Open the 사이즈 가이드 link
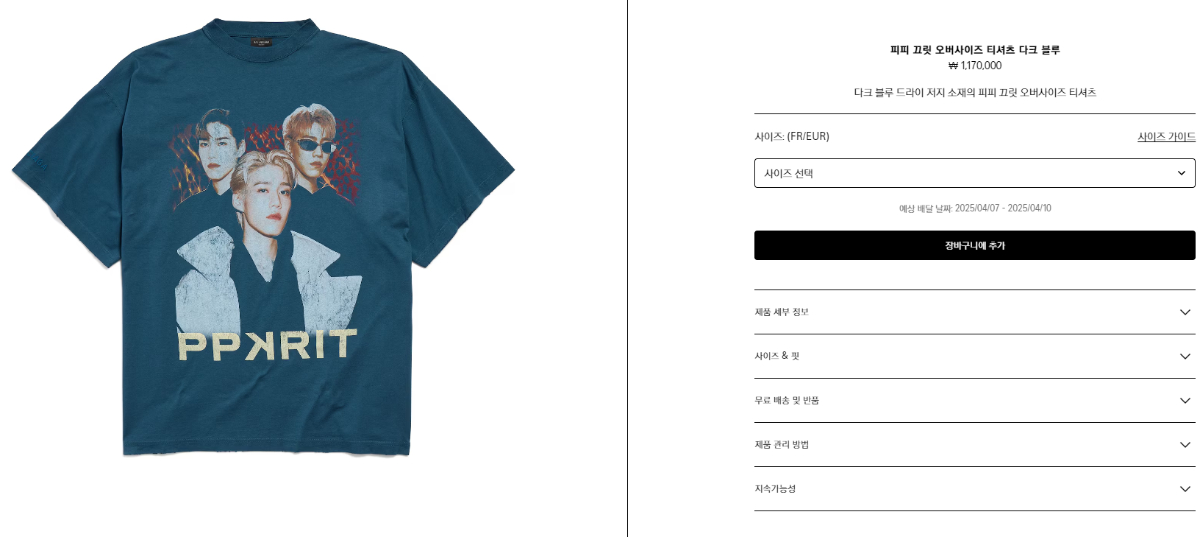1200x537 pixels. pyautogui.click(x=1166, y=137)
